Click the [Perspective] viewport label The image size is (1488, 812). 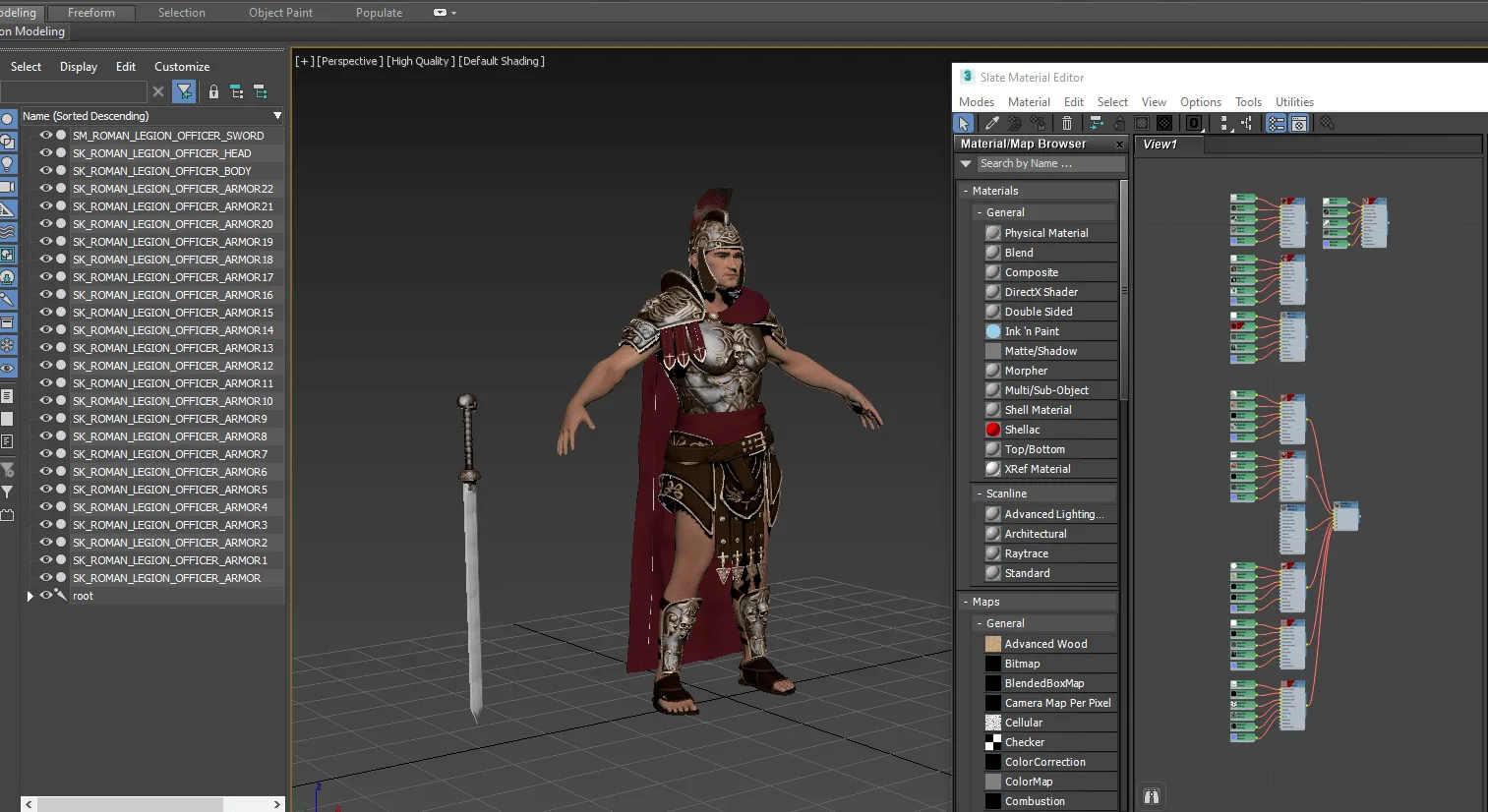click(350, 61)
